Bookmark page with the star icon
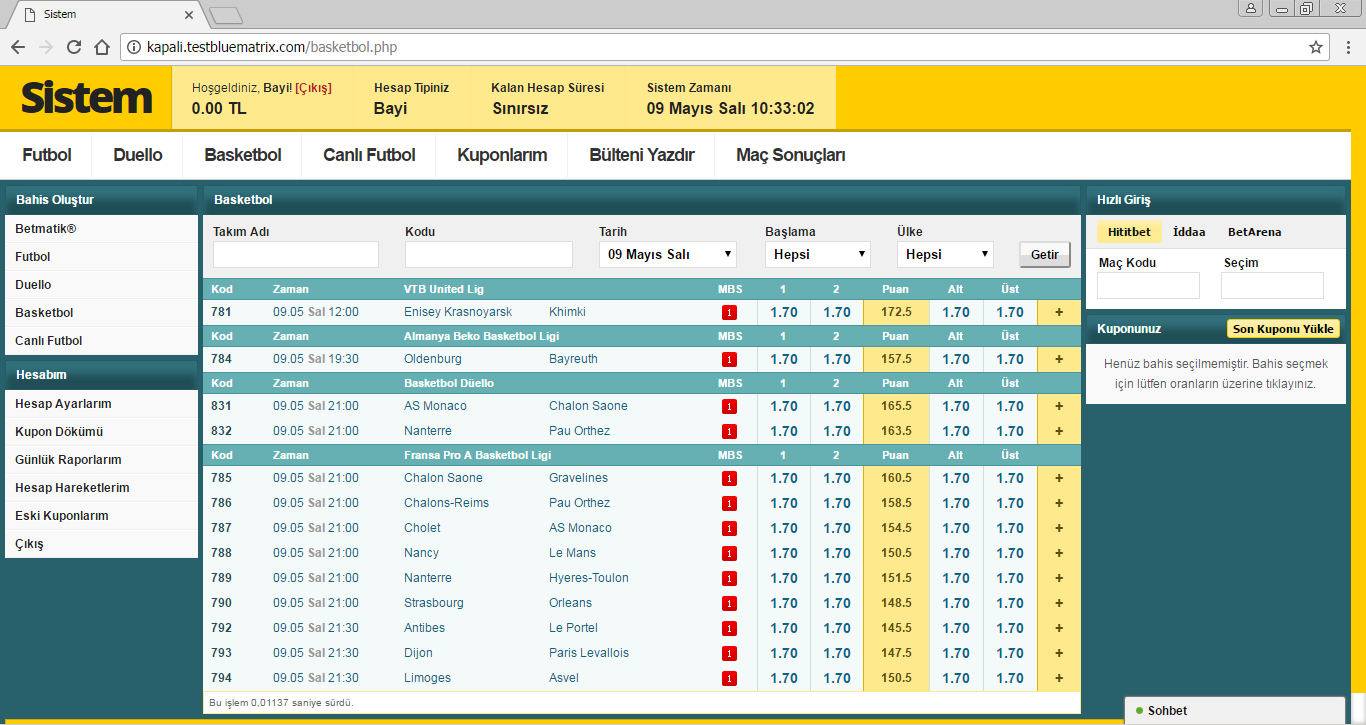Image resolution: width=1366 pixels, height=725 pixels. click(1316, 47)
